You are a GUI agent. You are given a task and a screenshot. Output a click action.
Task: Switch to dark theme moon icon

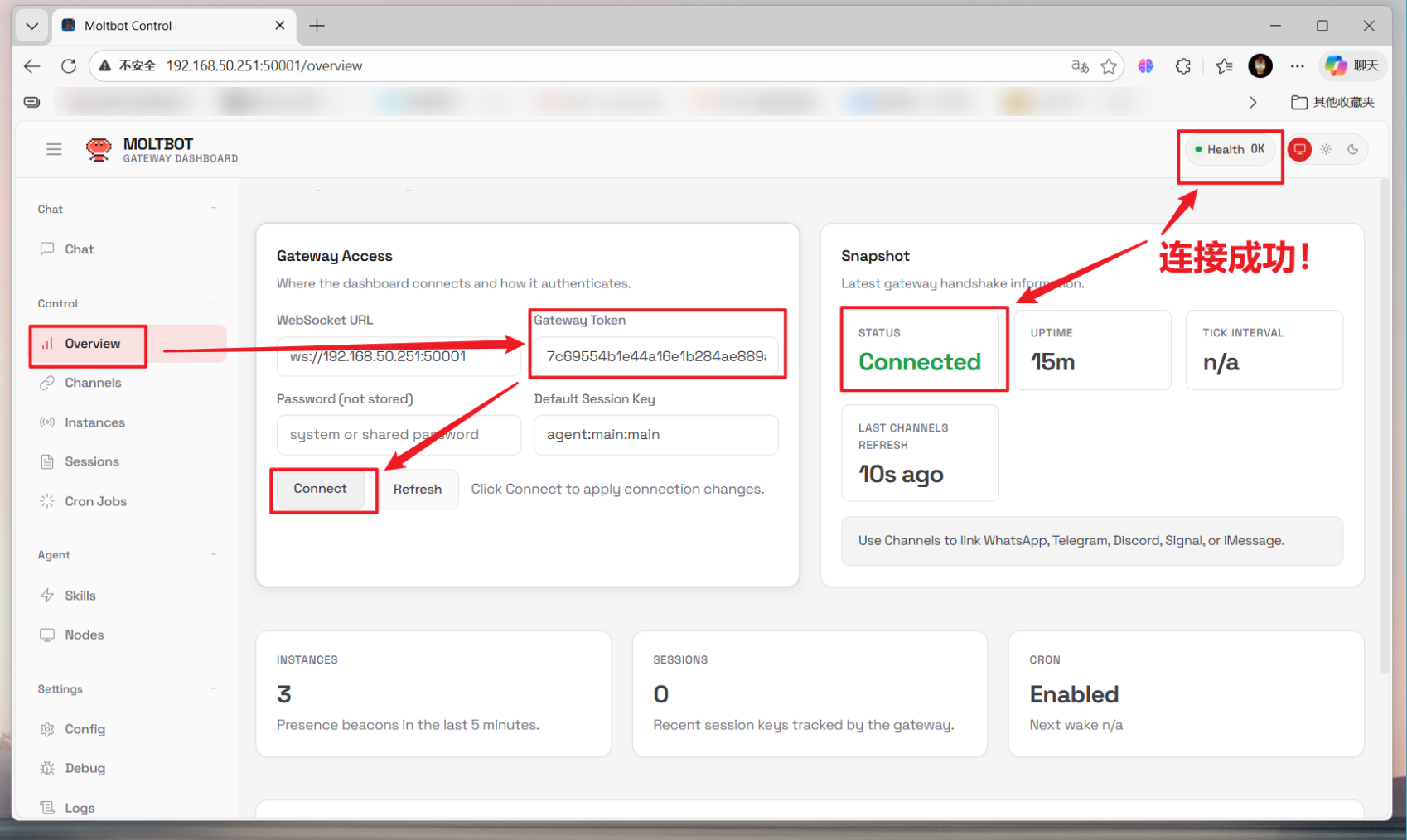(1353, 149)
